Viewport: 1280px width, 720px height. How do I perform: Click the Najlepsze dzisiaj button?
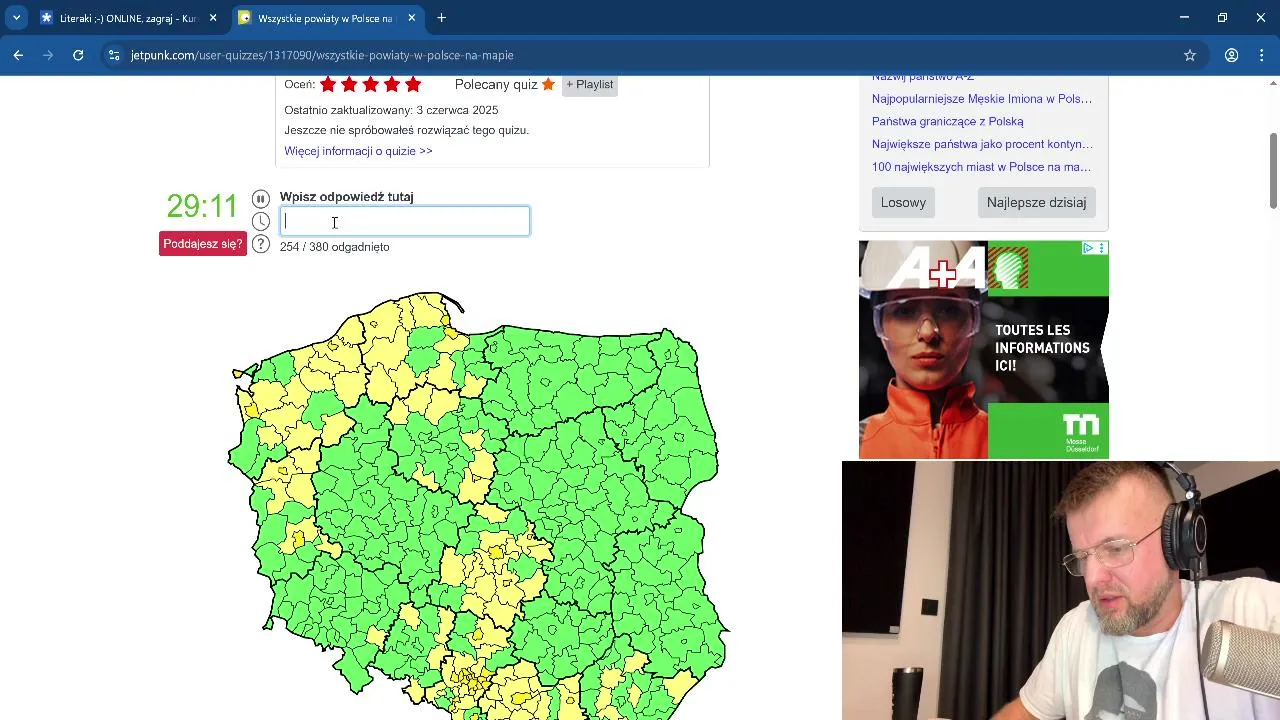pyautogui.click(x=1036, y=202)
